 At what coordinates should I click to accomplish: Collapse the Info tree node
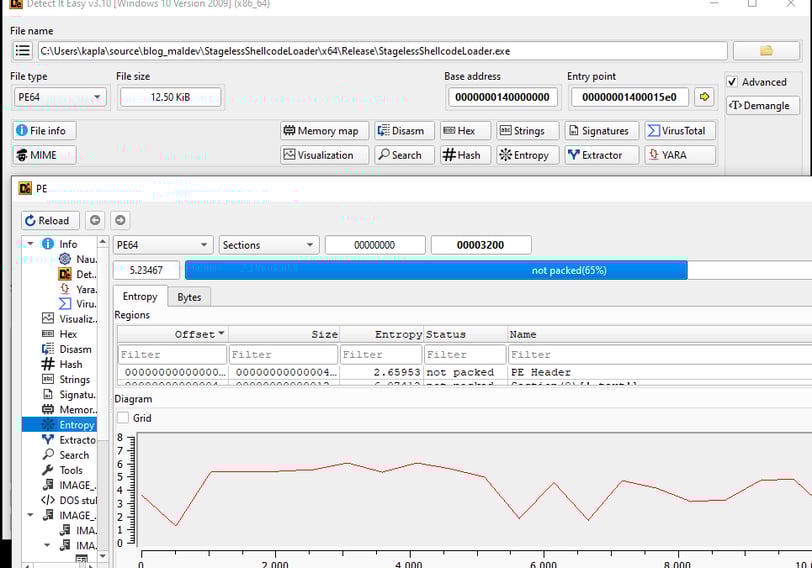(30, 243)
